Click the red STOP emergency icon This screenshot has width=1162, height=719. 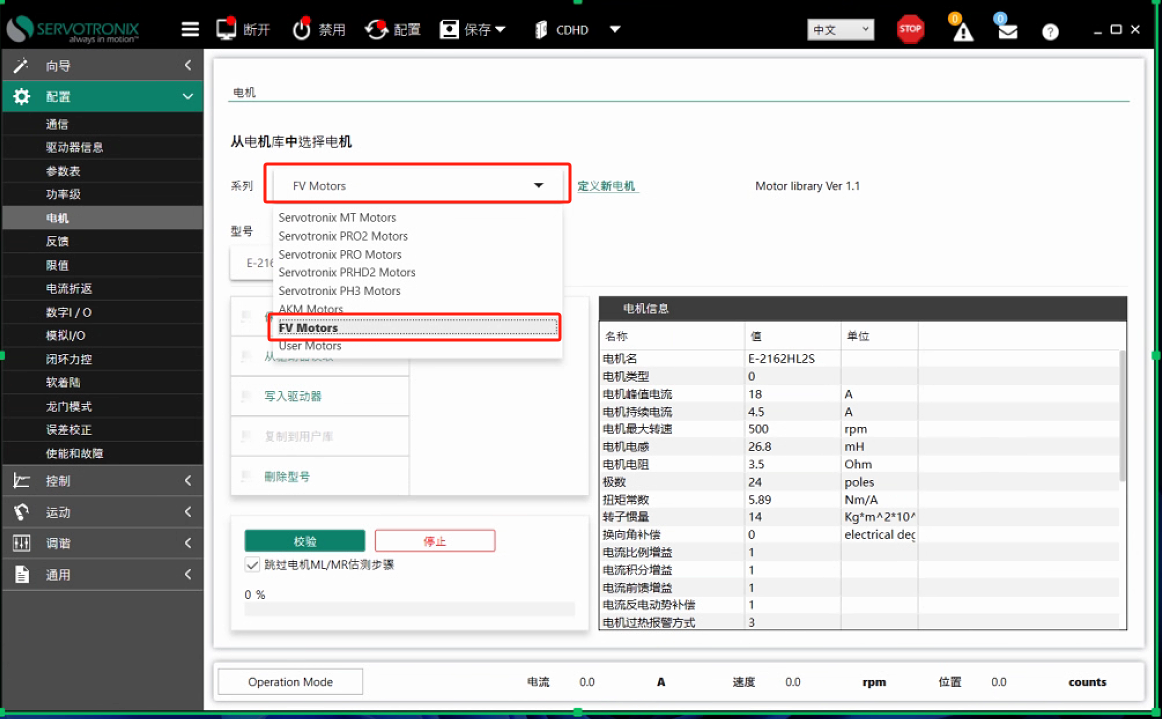click(910, 29)
